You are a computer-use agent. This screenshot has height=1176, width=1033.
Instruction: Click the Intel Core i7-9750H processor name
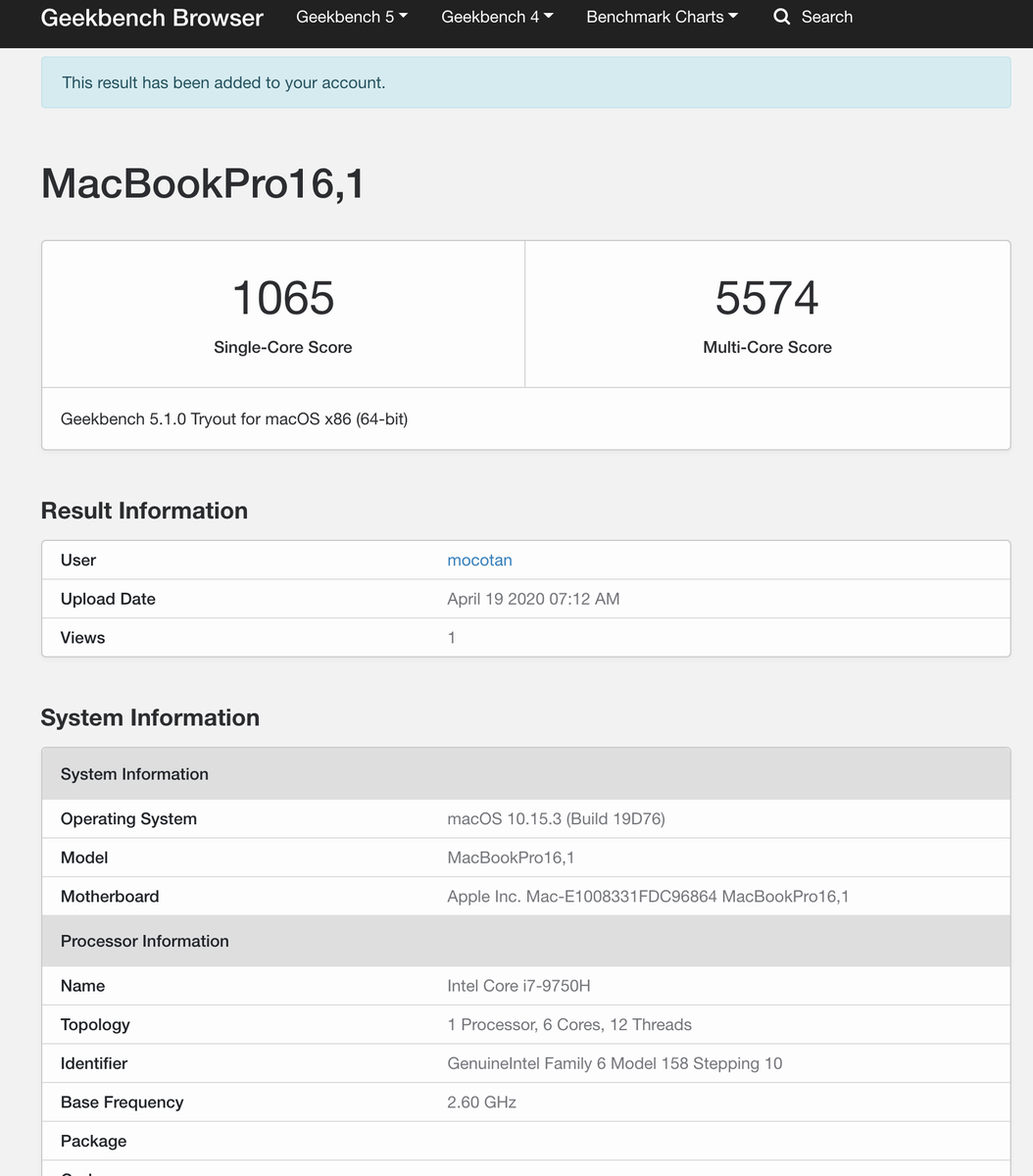(x=518, y=986)
